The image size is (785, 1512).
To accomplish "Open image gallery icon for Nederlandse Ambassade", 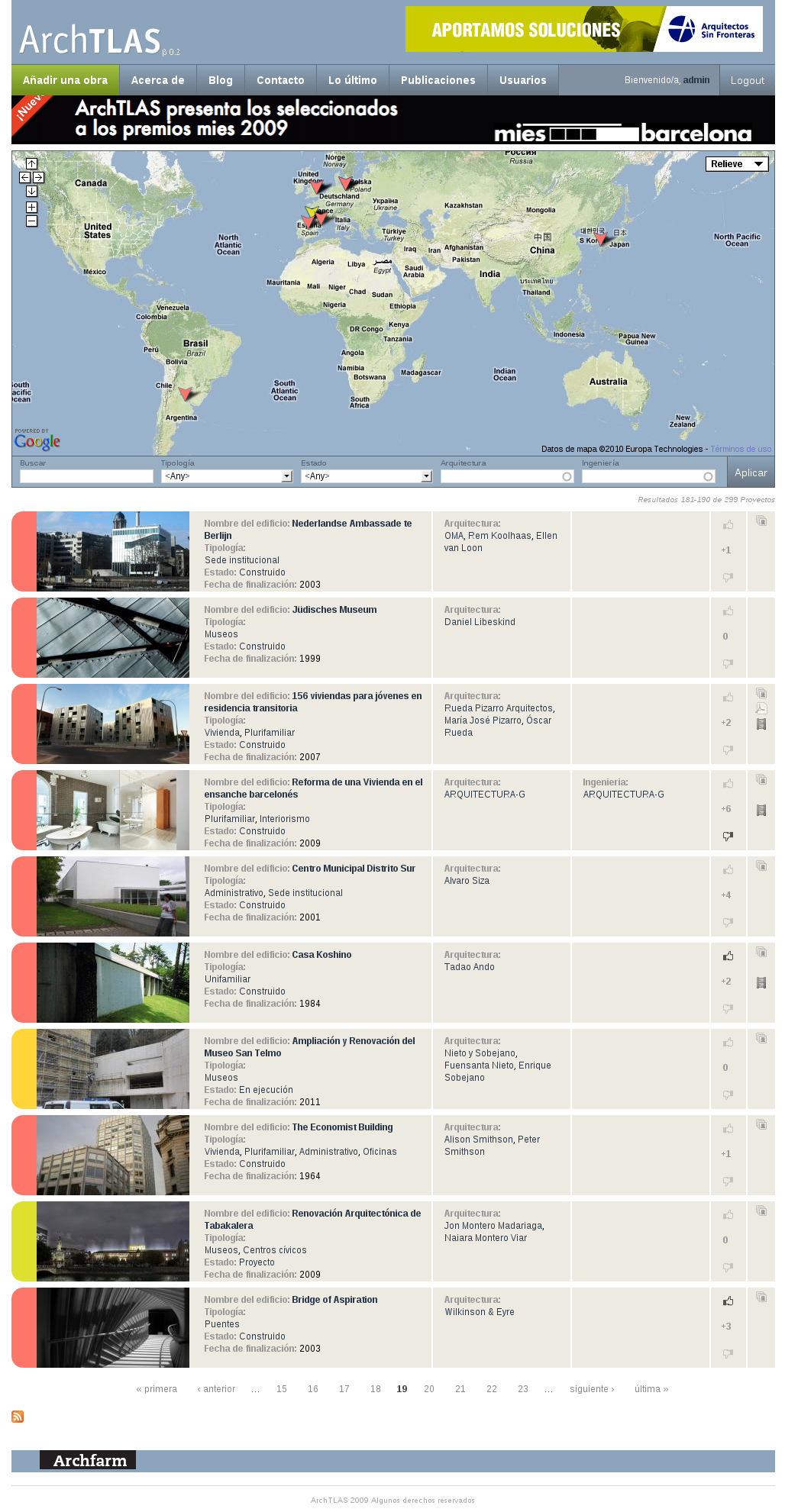I will 761,521.
